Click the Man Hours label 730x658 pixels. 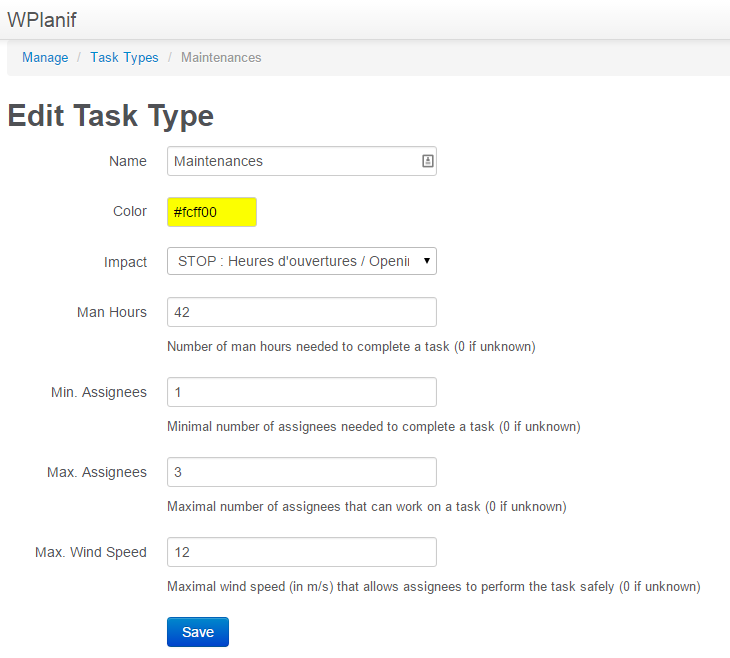112,312
